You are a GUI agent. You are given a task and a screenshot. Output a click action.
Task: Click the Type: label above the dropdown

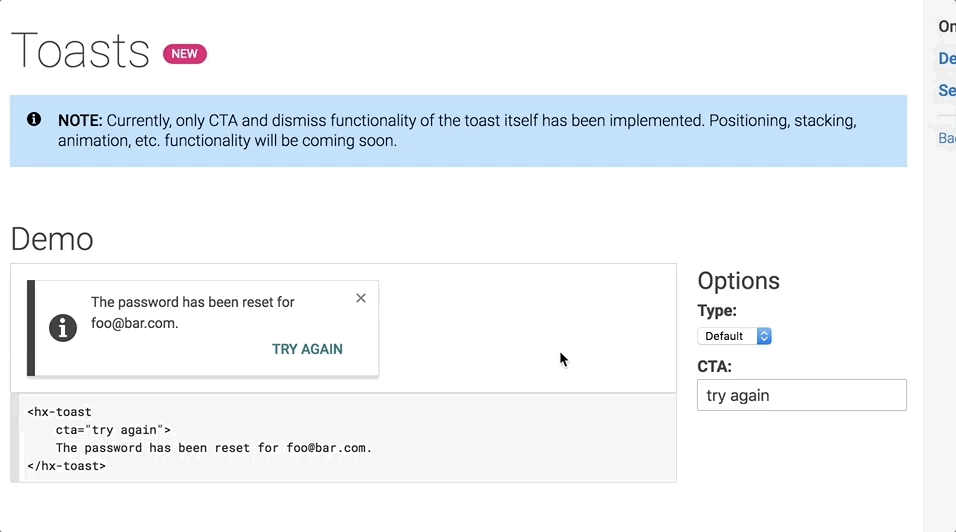(717, 311)
